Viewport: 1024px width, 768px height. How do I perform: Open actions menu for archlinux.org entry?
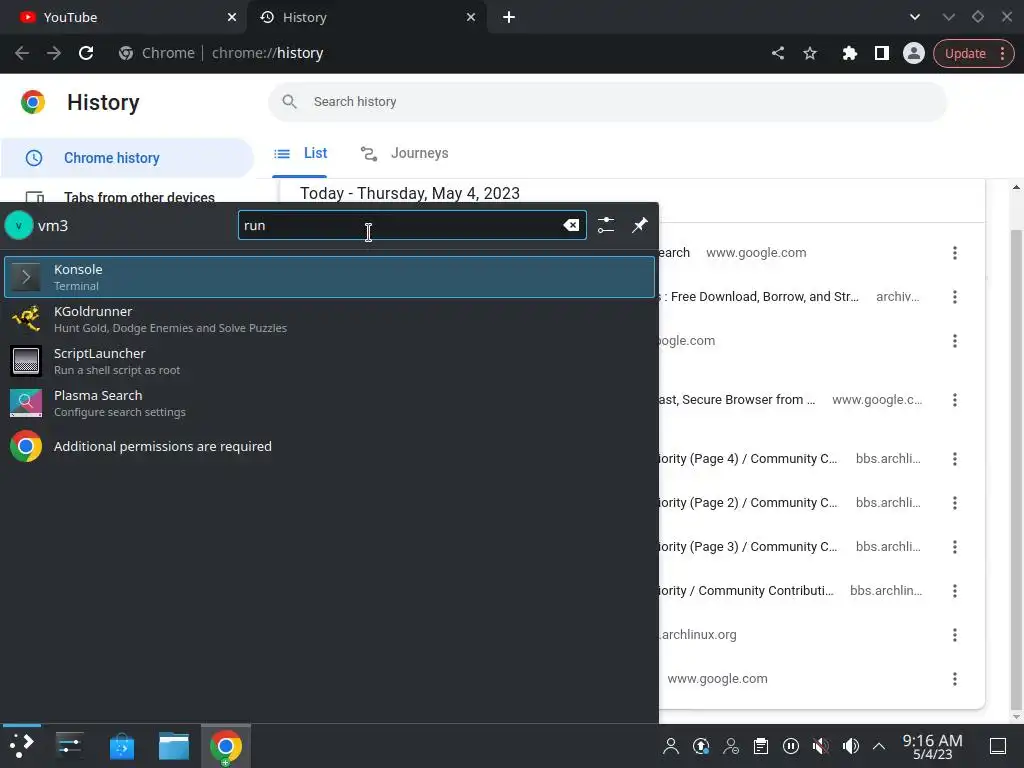click(x=955, y=635)
